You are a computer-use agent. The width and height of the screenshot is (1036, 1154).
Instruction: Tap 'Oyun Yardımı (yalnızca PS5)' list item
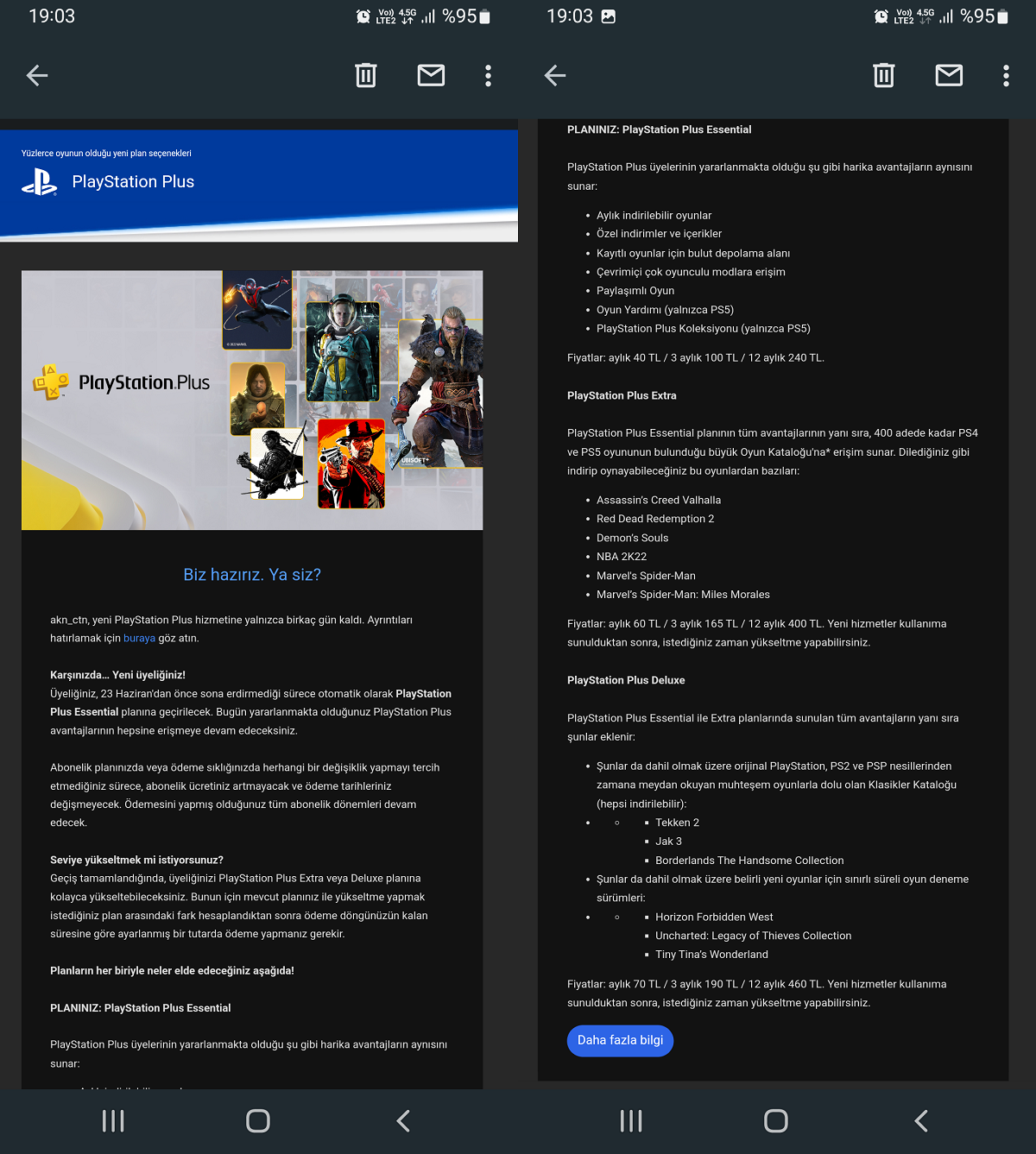pyautogui.click(x=665, y=310)
